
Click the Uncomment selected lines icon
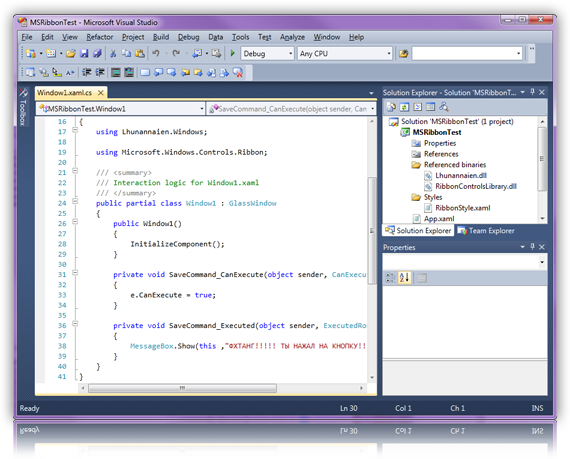tap(129, 73)
